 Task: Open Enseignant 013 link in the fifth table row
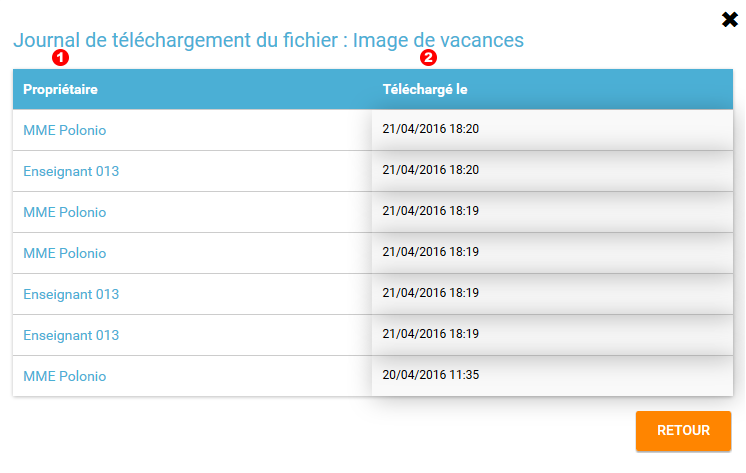pos(71,294)
